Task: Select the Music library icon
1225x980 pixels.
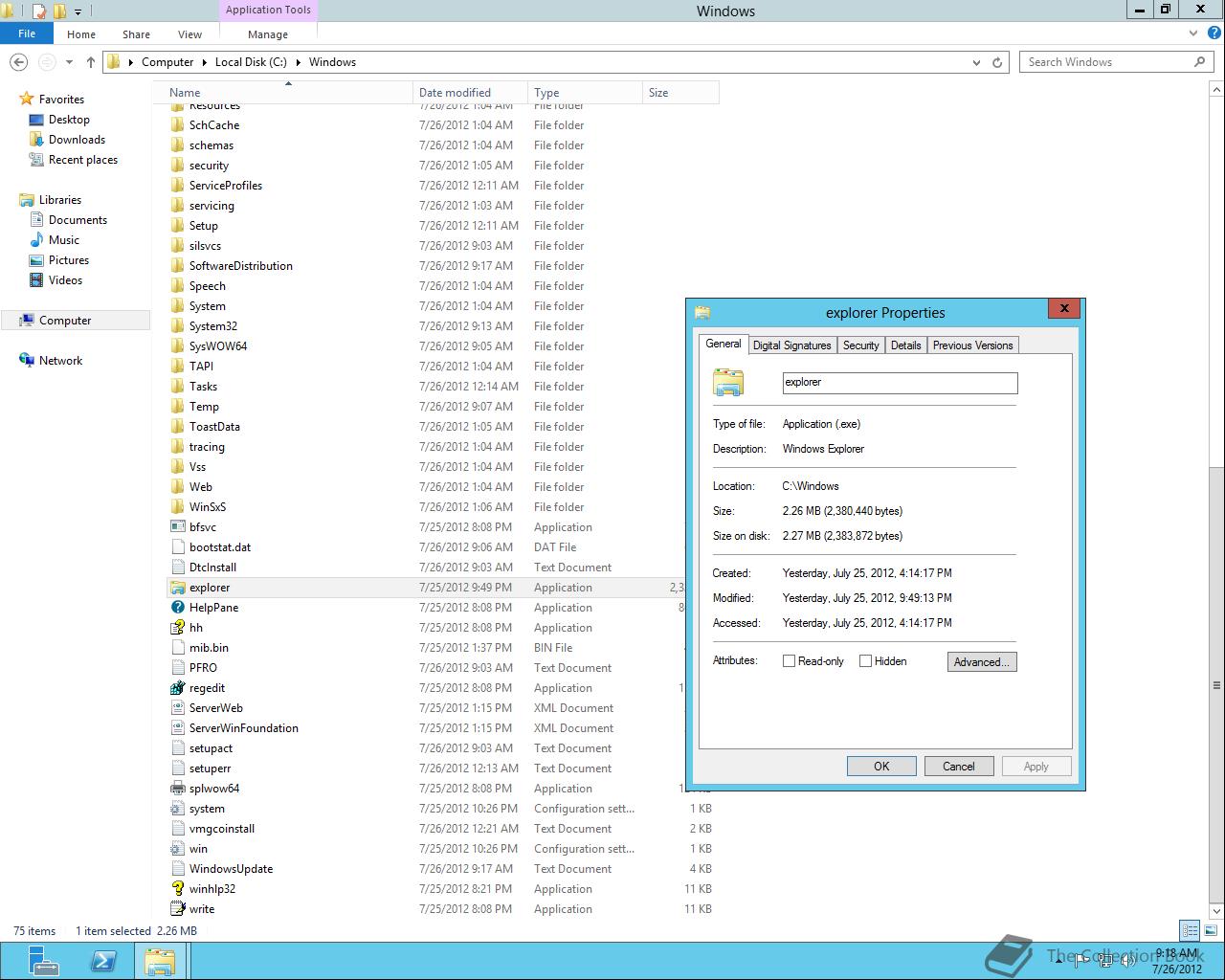Action: click(36, 240)
